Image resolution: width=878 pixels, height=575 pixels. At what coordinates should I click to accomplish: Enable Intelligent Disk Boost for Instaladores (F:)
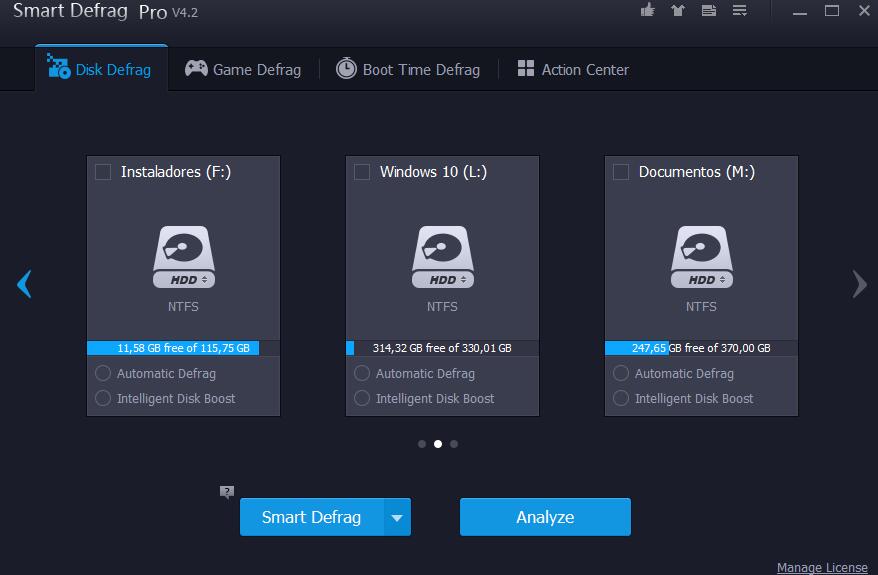click(x=103, y=398)
